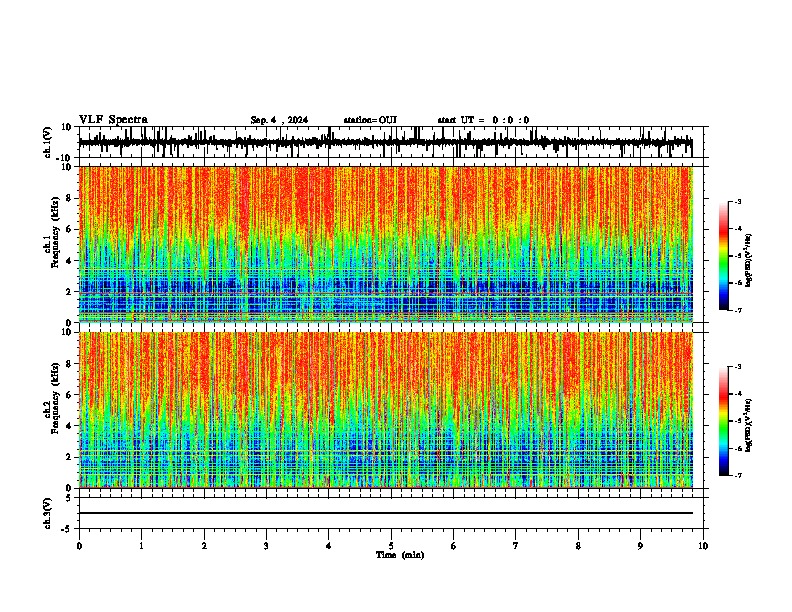The width and height of the screenshot is (792, 612).
Task: Click the log(PSD) label beside ch.1 color bar
Action: [x=749, y=261]
